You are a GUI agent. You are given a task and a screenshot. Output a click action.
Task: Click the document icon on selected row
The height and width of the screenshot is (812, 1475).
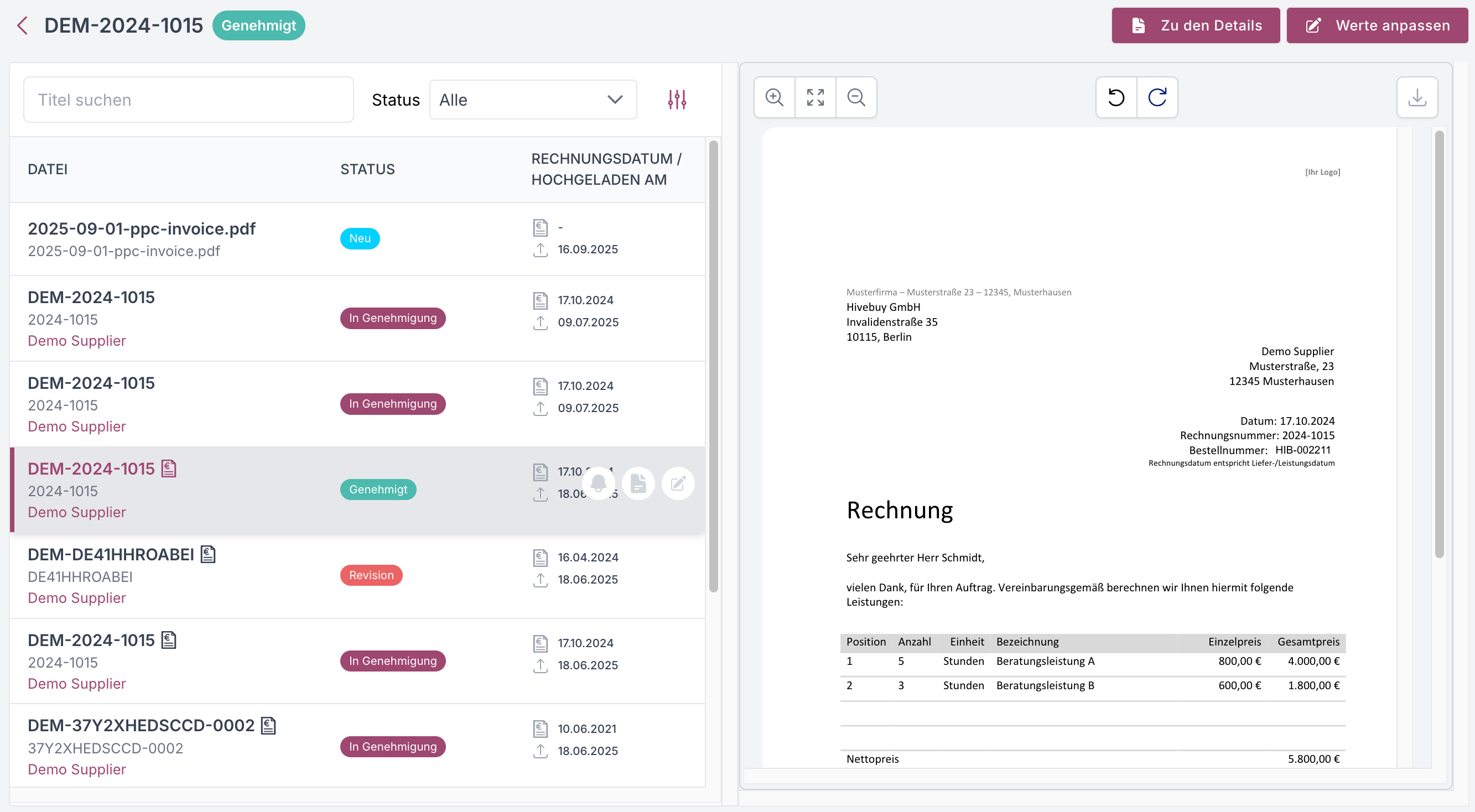638,483
